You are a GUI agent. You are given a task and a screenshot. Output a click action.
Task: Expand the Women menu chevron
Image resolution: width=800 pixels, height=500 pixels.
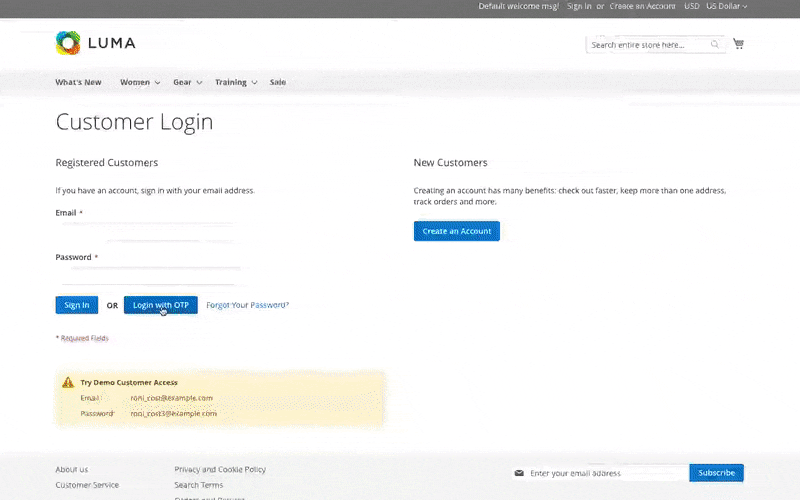157,83
